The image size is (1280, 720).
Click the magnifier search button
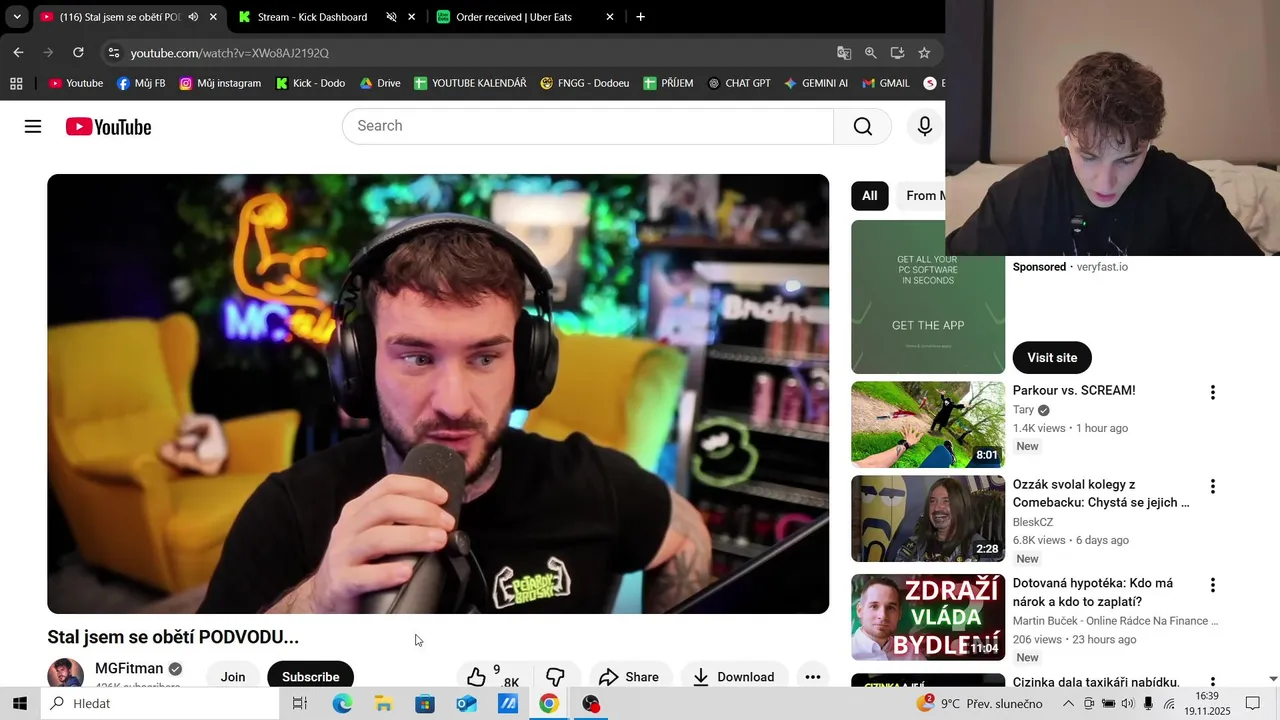pos(863,126)
